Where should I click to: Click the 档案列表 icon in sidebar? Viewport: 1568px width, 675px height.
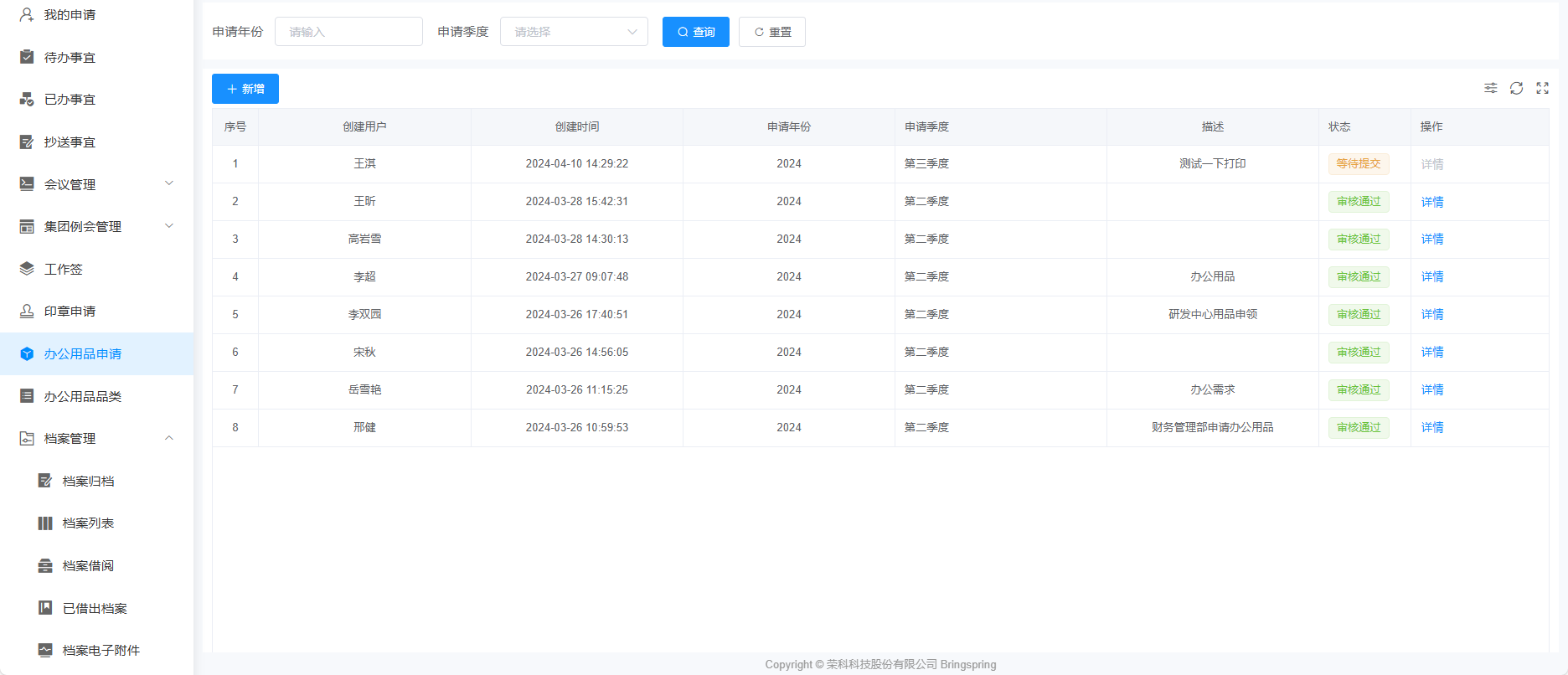click(x=45, y=523)
